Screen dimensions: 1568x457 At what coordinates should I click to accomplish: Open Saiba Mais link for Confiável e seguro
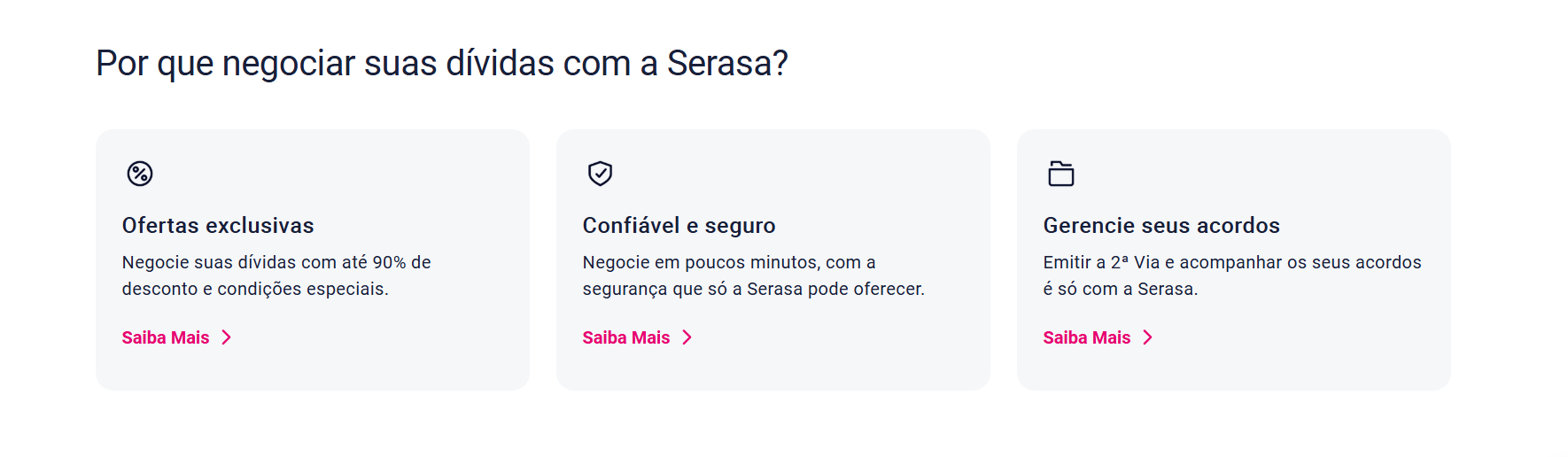[626, 337]
